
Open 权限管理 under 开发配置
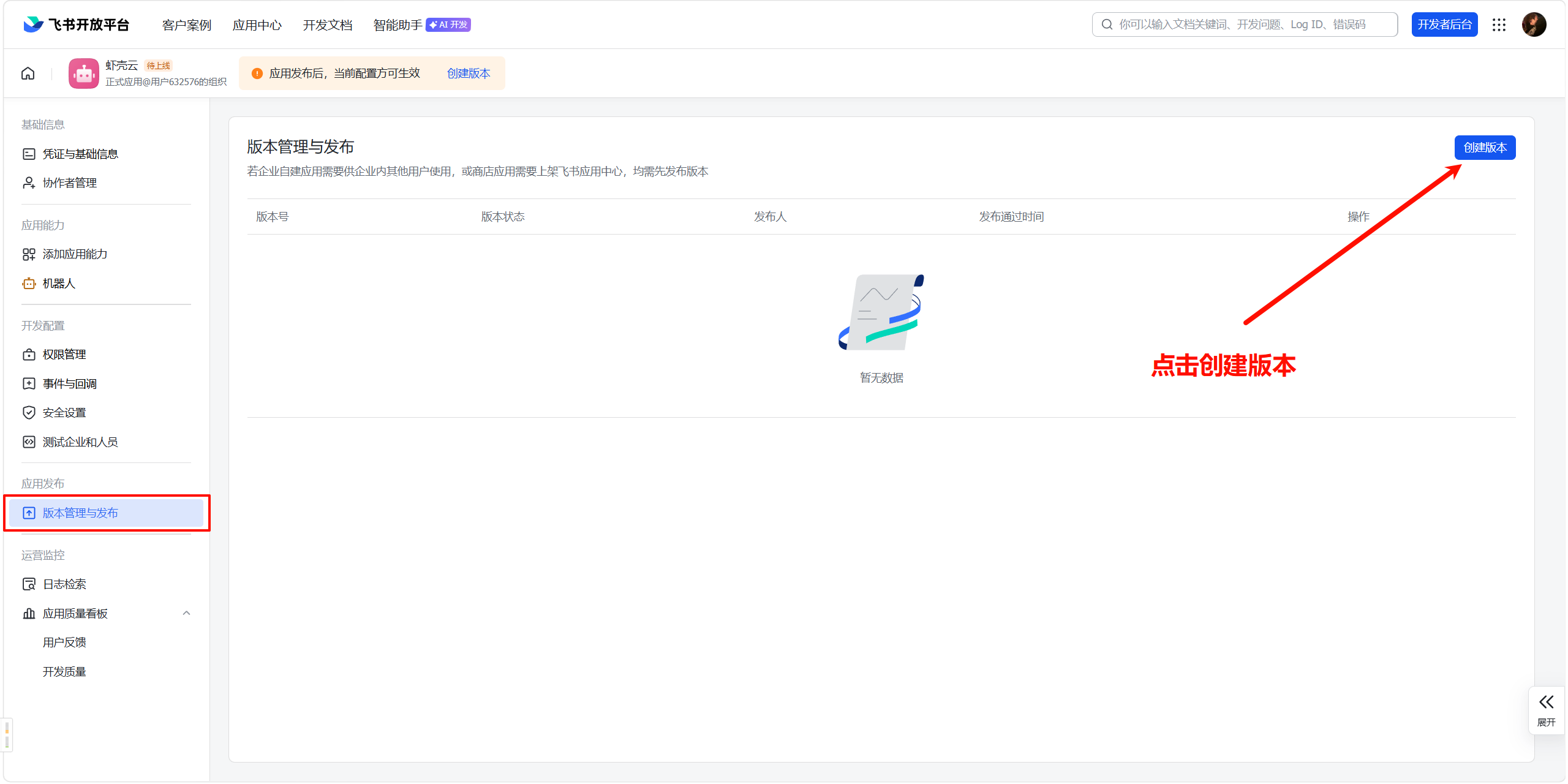pyautogui.click(x=64, y=354)
